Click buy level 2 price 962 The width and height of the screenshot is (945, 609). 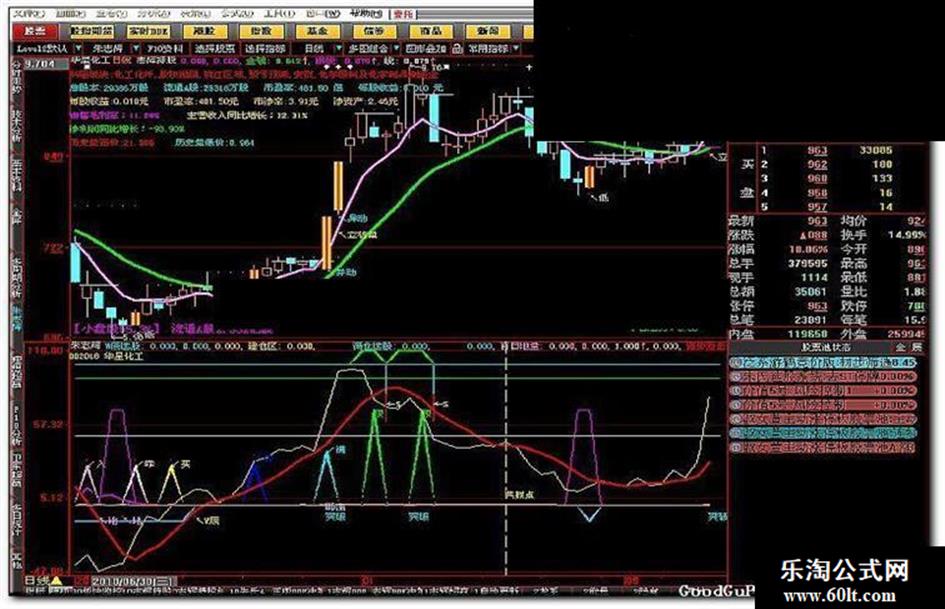coord(817,165)
